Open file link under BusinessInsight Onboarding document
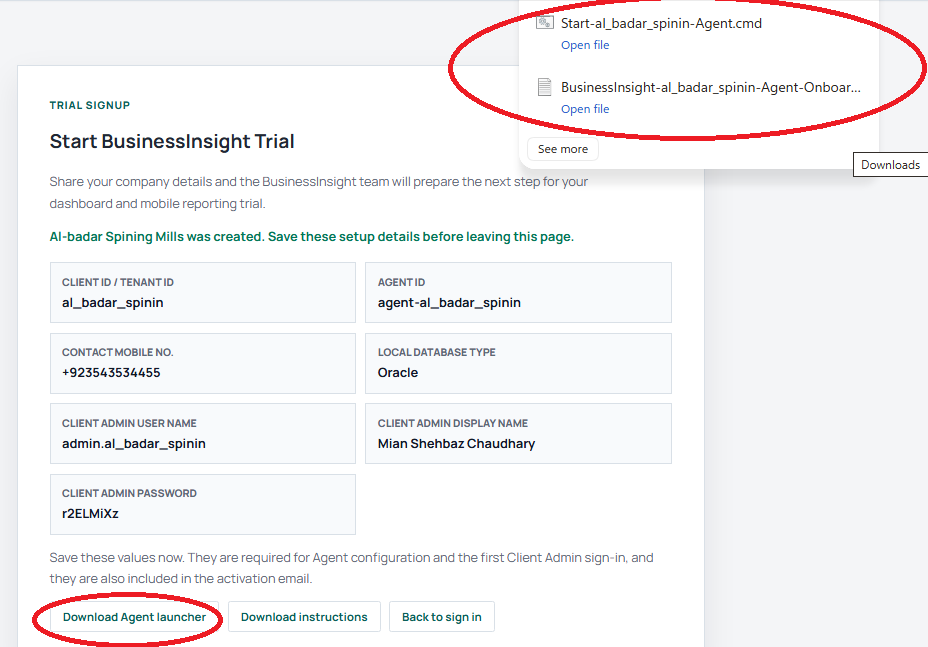 tap(585, 109)
